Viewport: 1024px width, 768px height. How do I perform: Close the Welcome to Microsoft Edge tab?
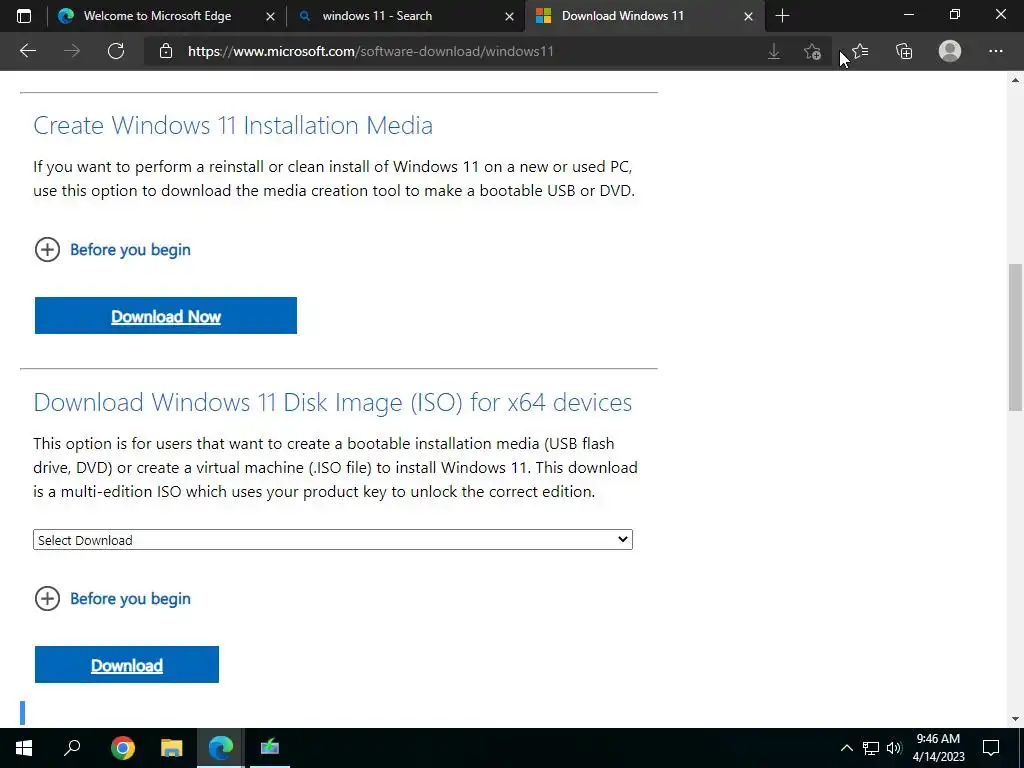[270, 16]
